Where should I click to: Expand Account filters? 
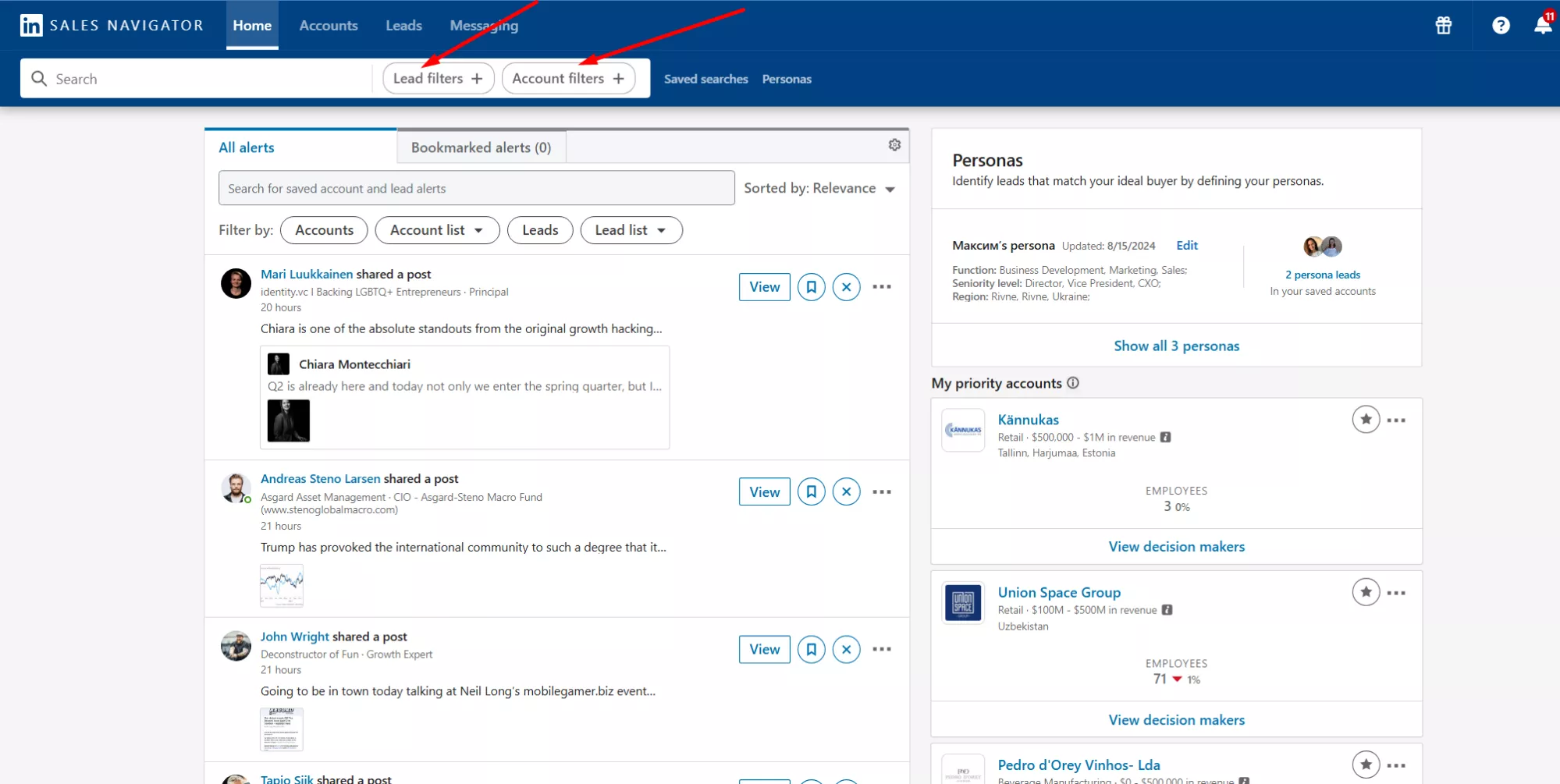[568, 79]
